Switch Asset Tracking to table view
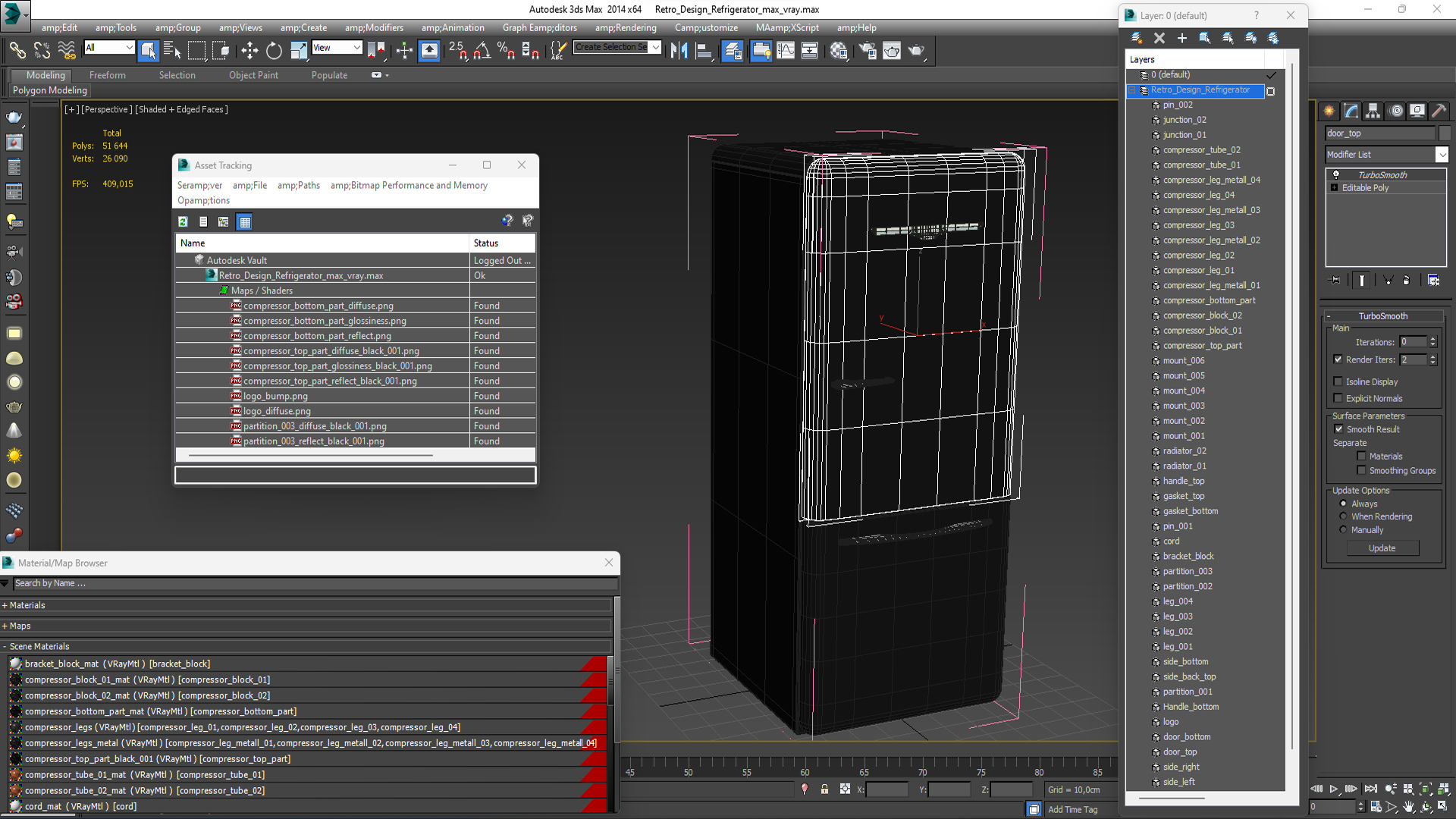 [244, 221]
